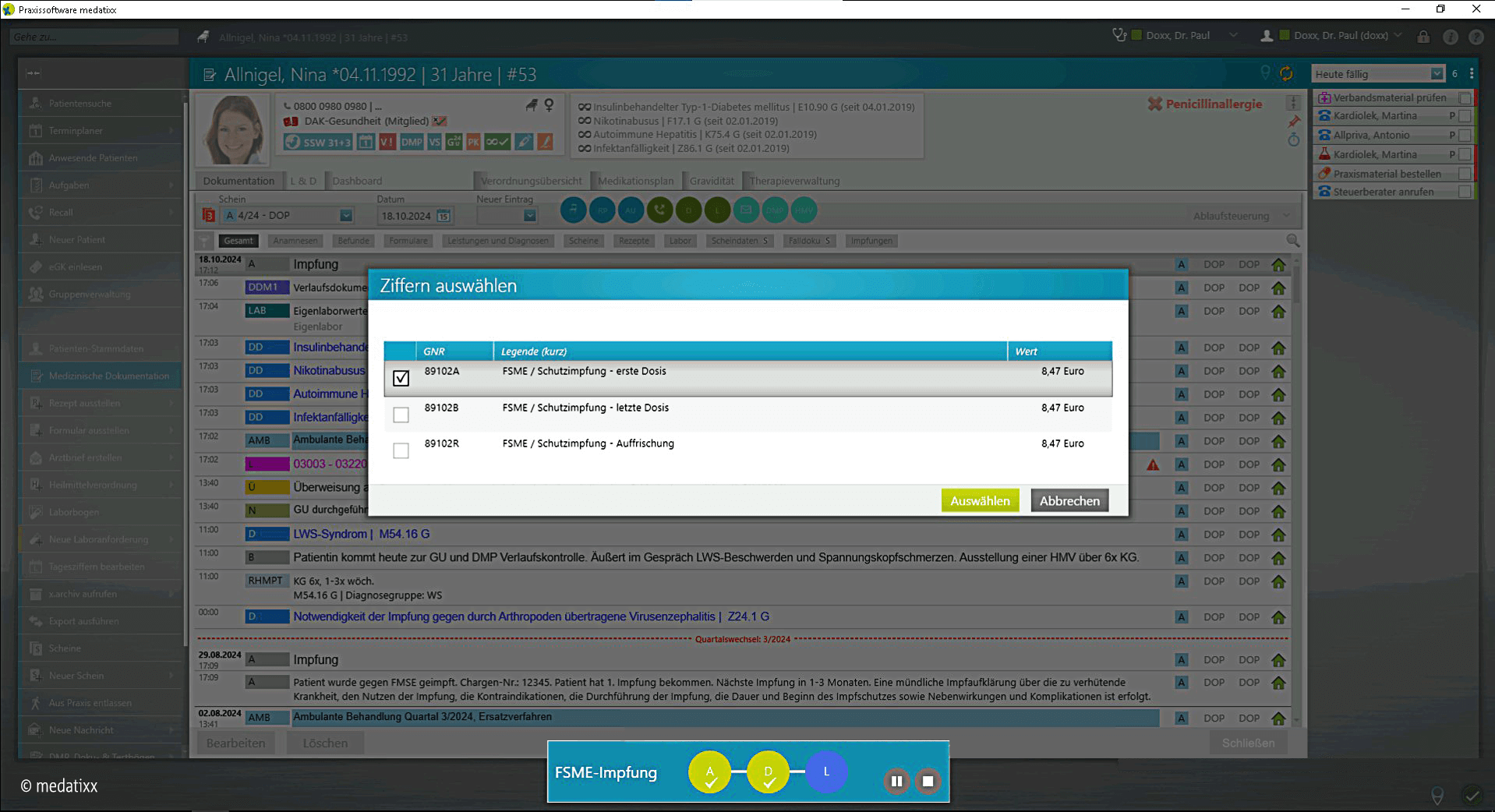Open calendar picker next to 18.10.2024 date
The height and width of the screenshot is (812, 1495).
click(443, 216)
